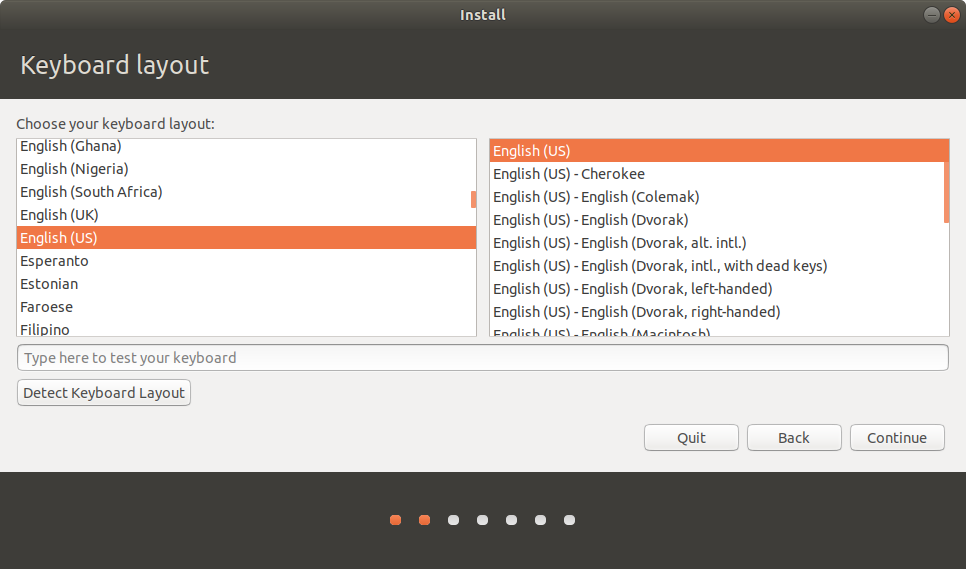966x569 pixels.
Task: Select English (Nigeria) layout
Action: [x=246, y=169]
